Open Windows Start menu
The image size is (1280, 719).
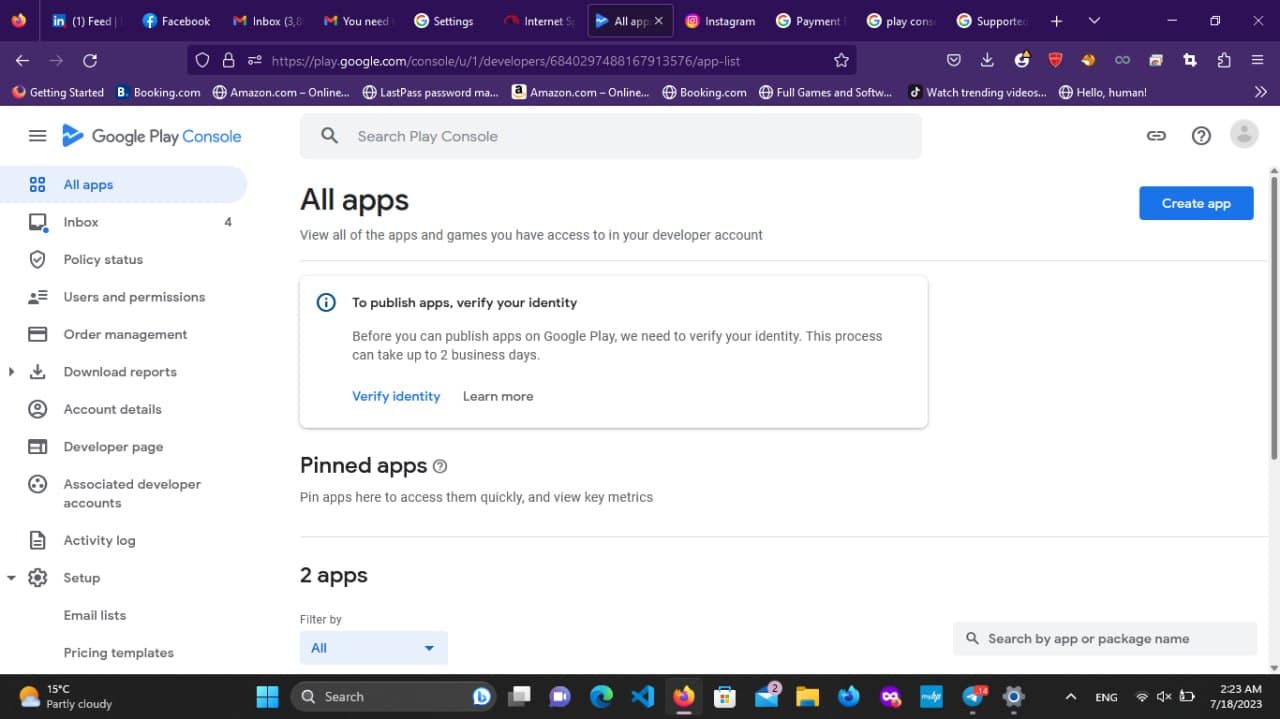coord(267,696)
